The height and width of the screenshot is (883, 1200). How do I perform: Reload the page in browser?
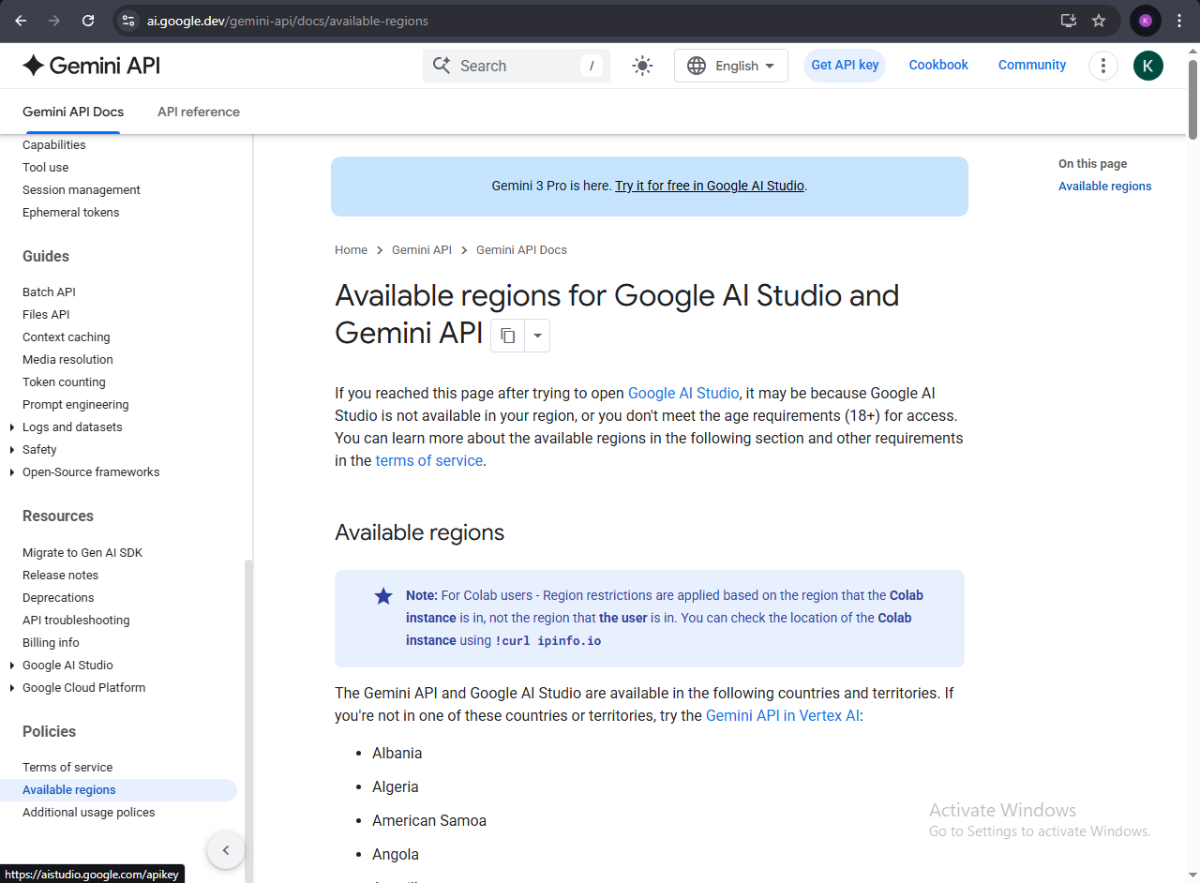coord(88,20)
